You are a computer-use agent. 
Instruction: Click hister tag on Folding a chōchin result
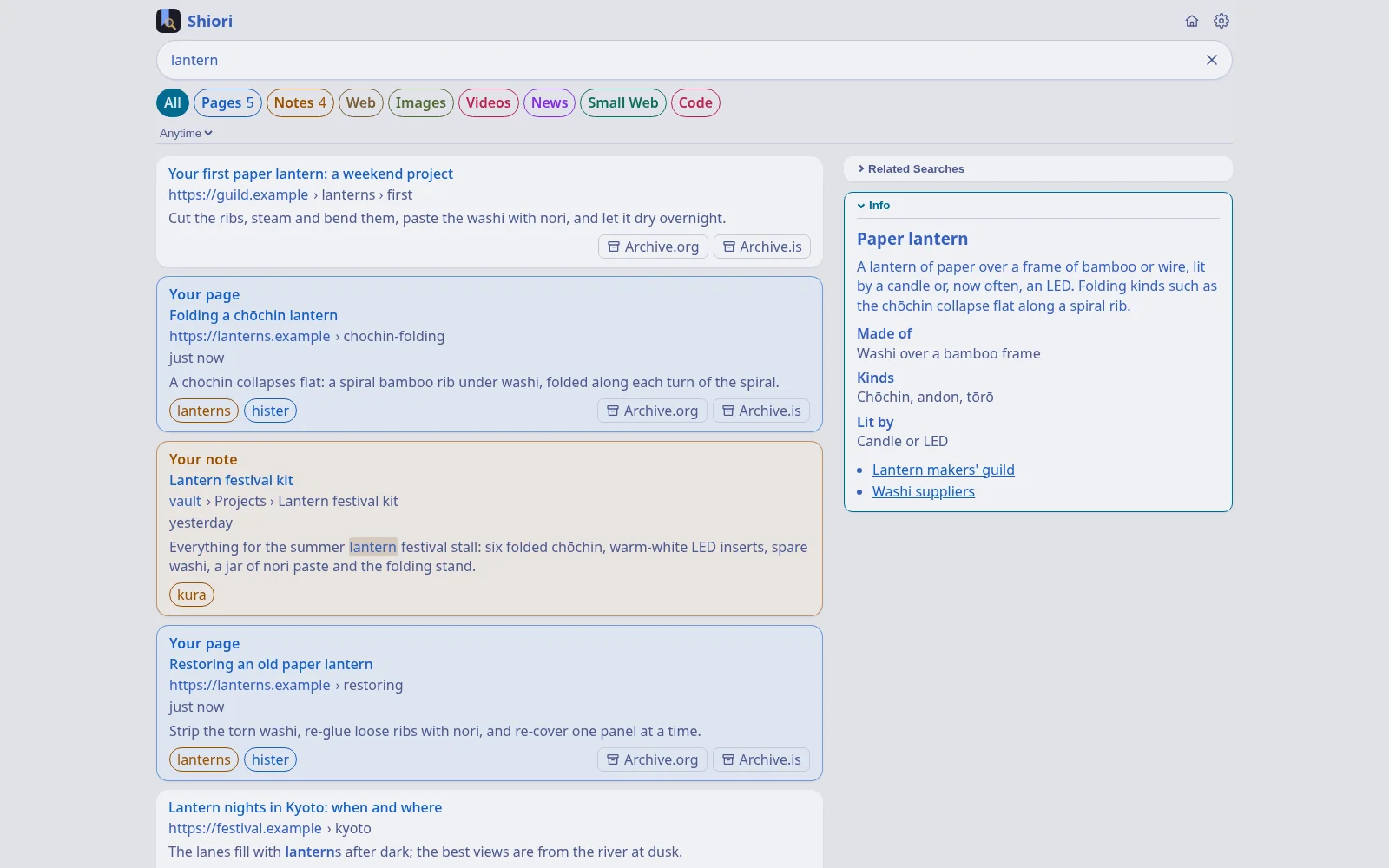270,411
